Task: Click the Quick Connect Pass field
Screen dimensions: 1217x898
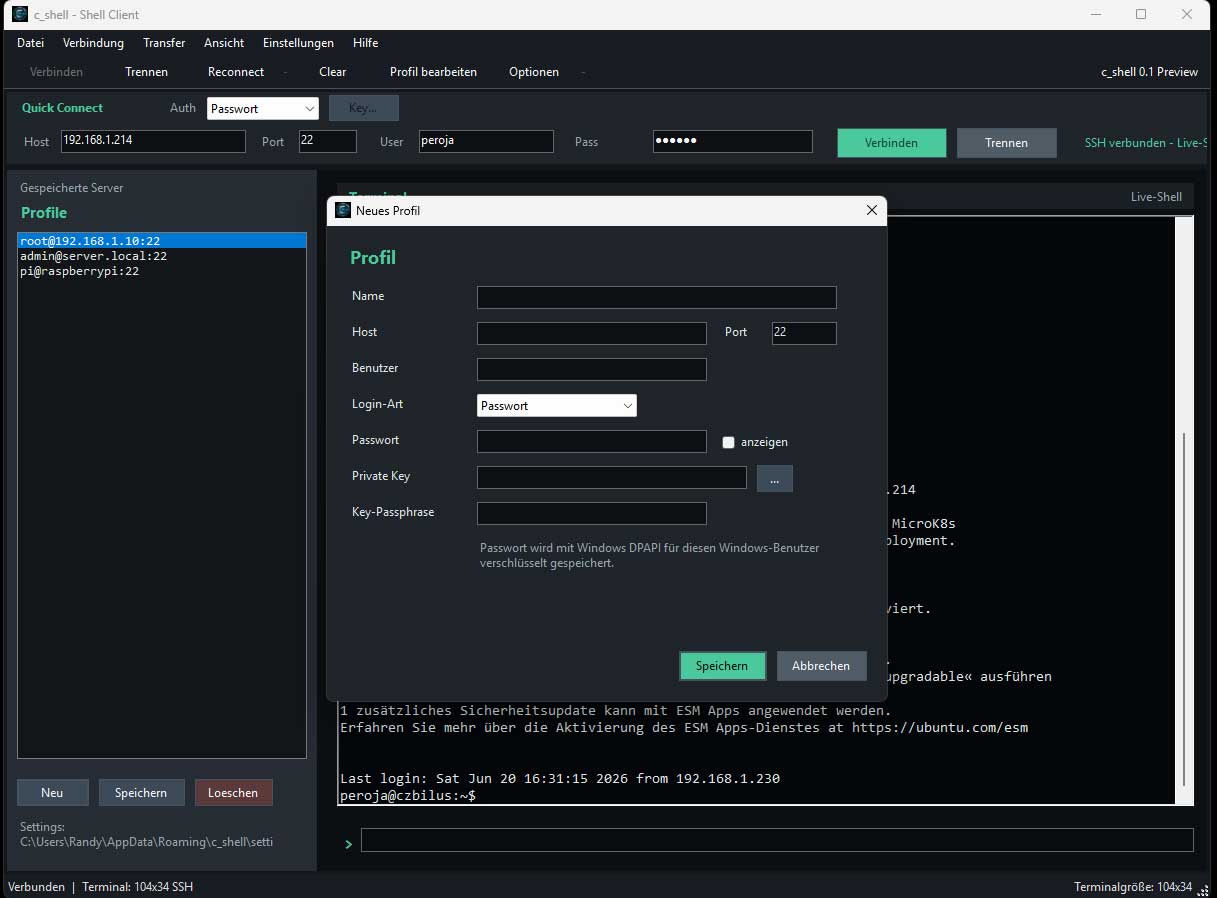Action: pyautogui.click(x=733, y=141)
